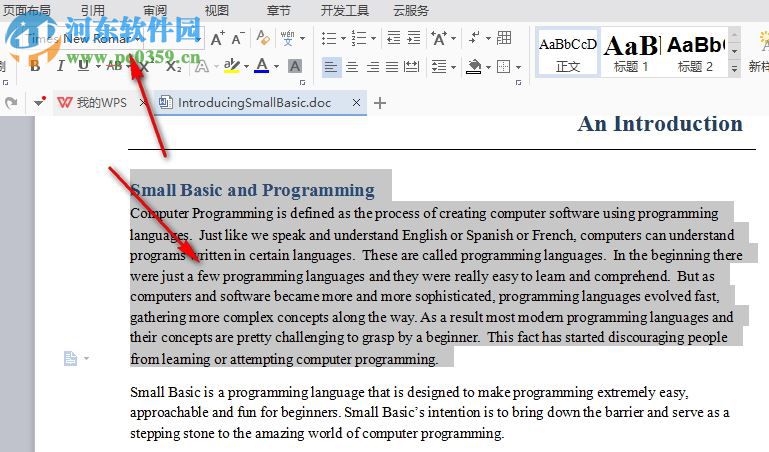Switch to 我的WPS tab
The width and height of the screenshot is (769, 452).
click(102, 102)
